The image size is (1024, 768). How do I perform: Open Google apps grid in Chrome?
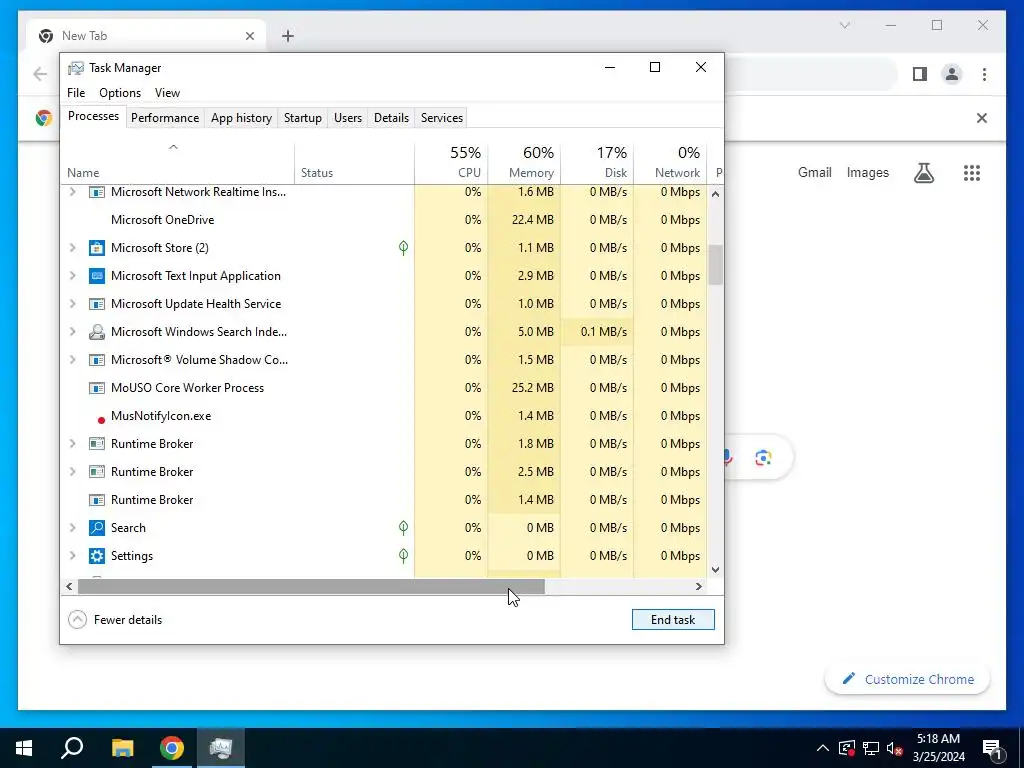[x=972, y=173]
